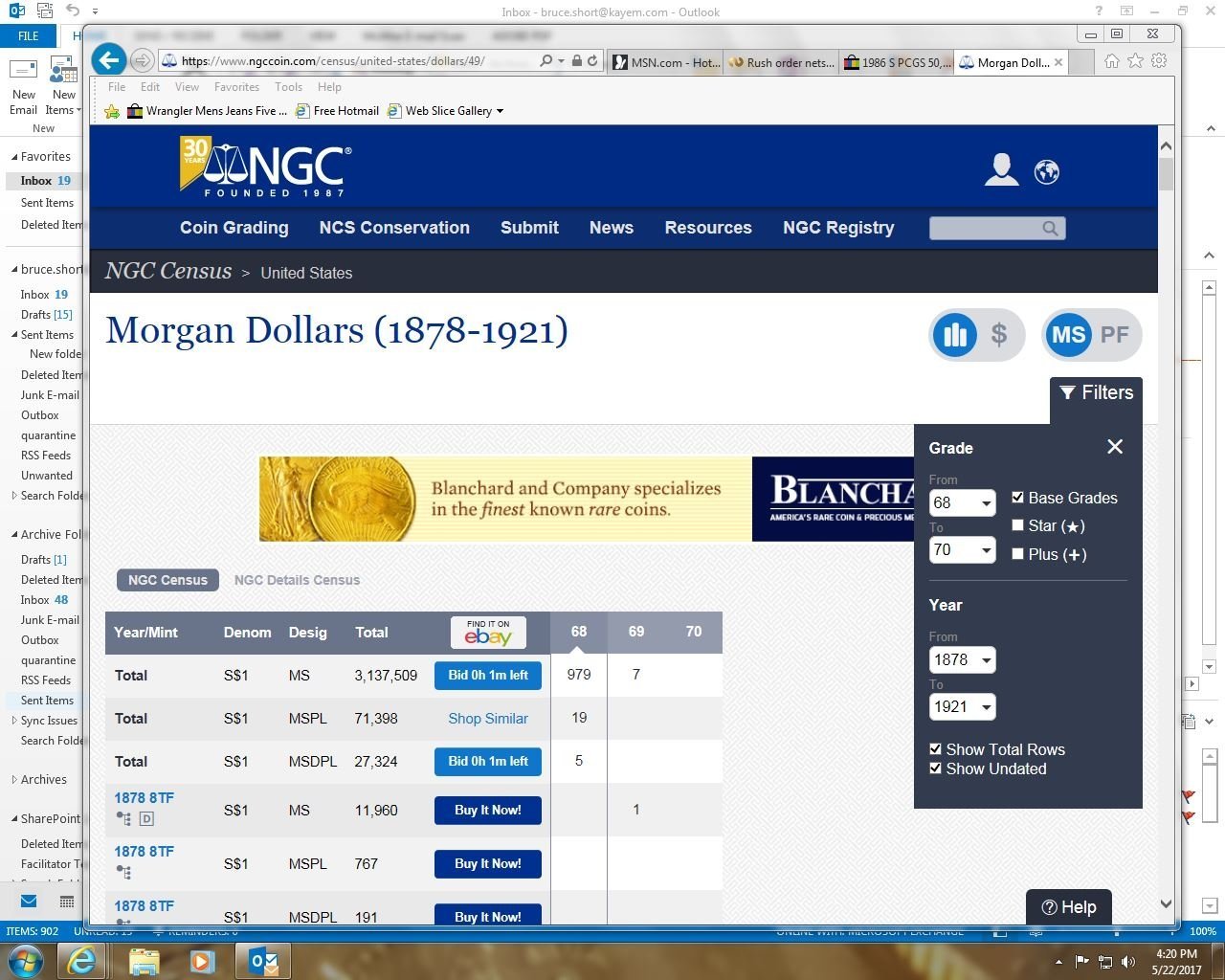1225x980 pixels.
Task: Click the Find it on eBay logo
Action: click(x=488, y=633)
